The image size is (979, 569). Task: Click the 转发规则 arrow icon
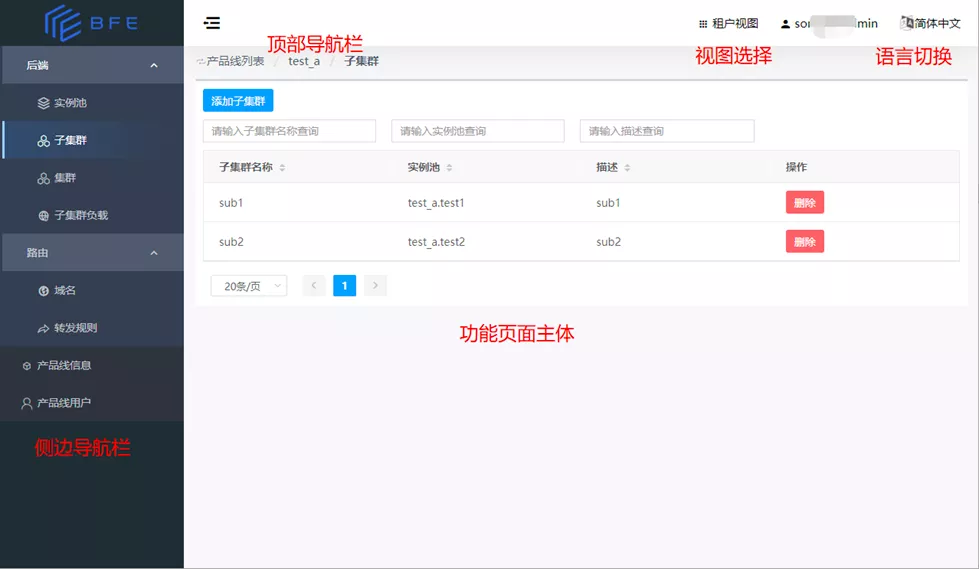[x=43, y=328]
